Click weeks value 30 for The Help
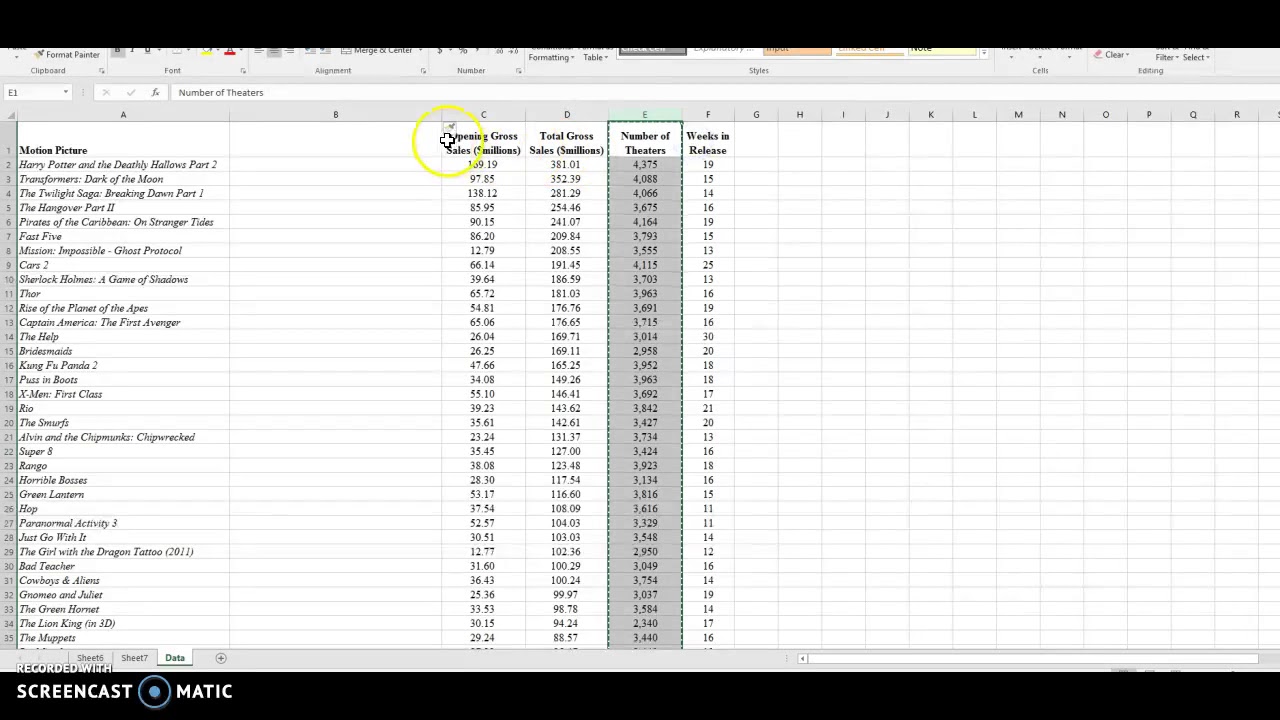Screen dimensions: 1280x720 (x=707, y=337)
